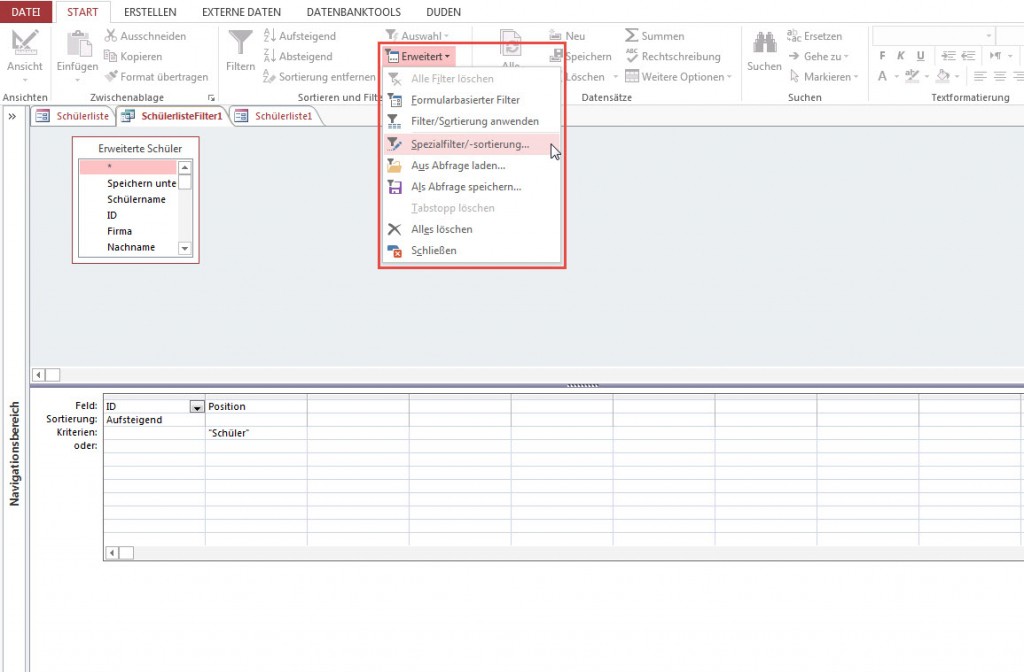Toggle bold text formatting
This screenshot has height=672, width=1024.
(x=883, y=56)
